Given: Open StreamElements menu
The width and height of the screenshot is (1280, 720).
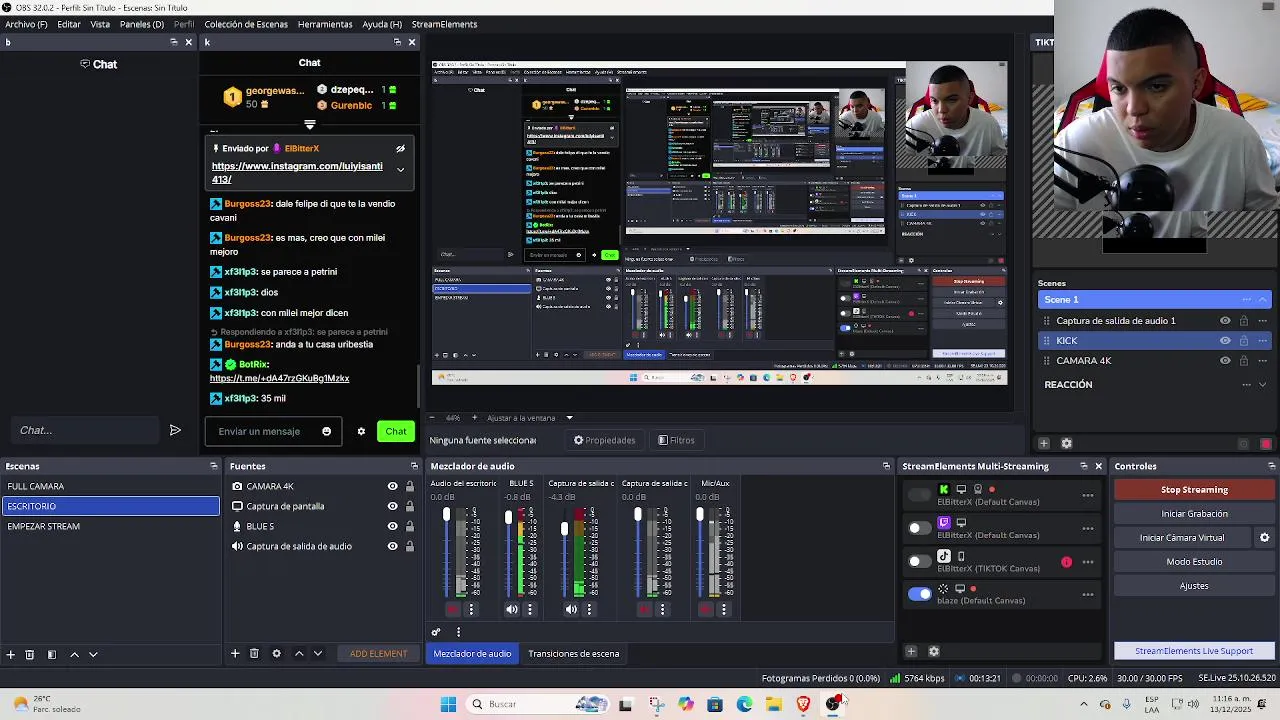Looking at the screenshot, I should click(444, 24).
